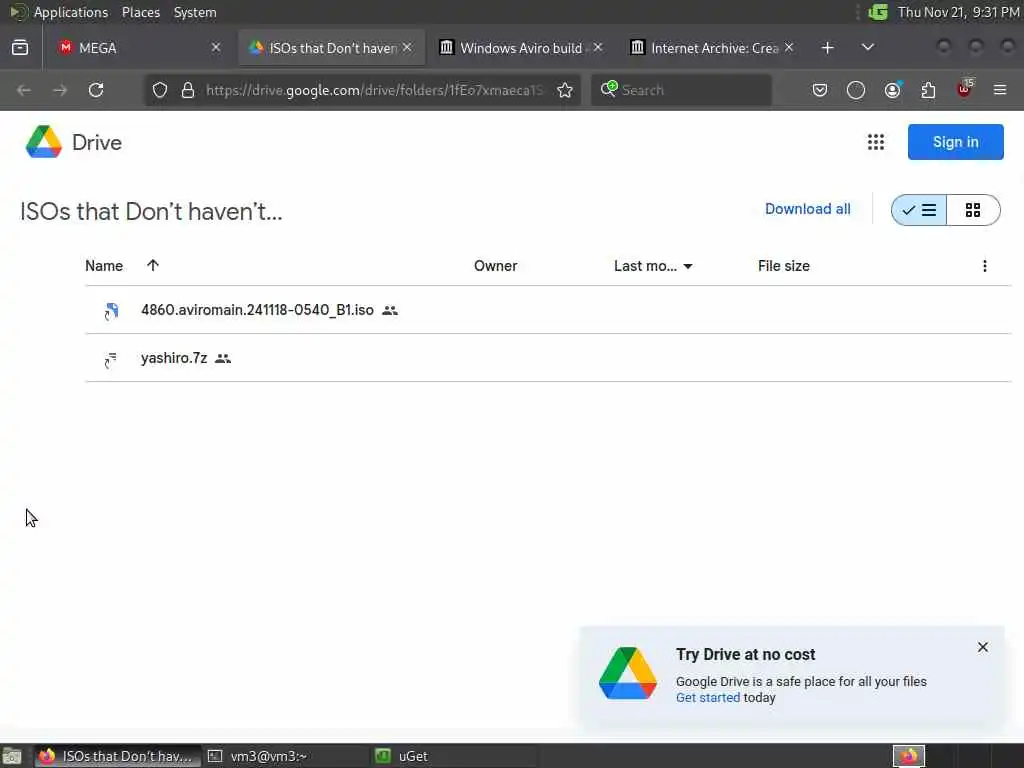1024x768 pixels.
Task: Reload the current page
Action: click(x=96, y=90)
